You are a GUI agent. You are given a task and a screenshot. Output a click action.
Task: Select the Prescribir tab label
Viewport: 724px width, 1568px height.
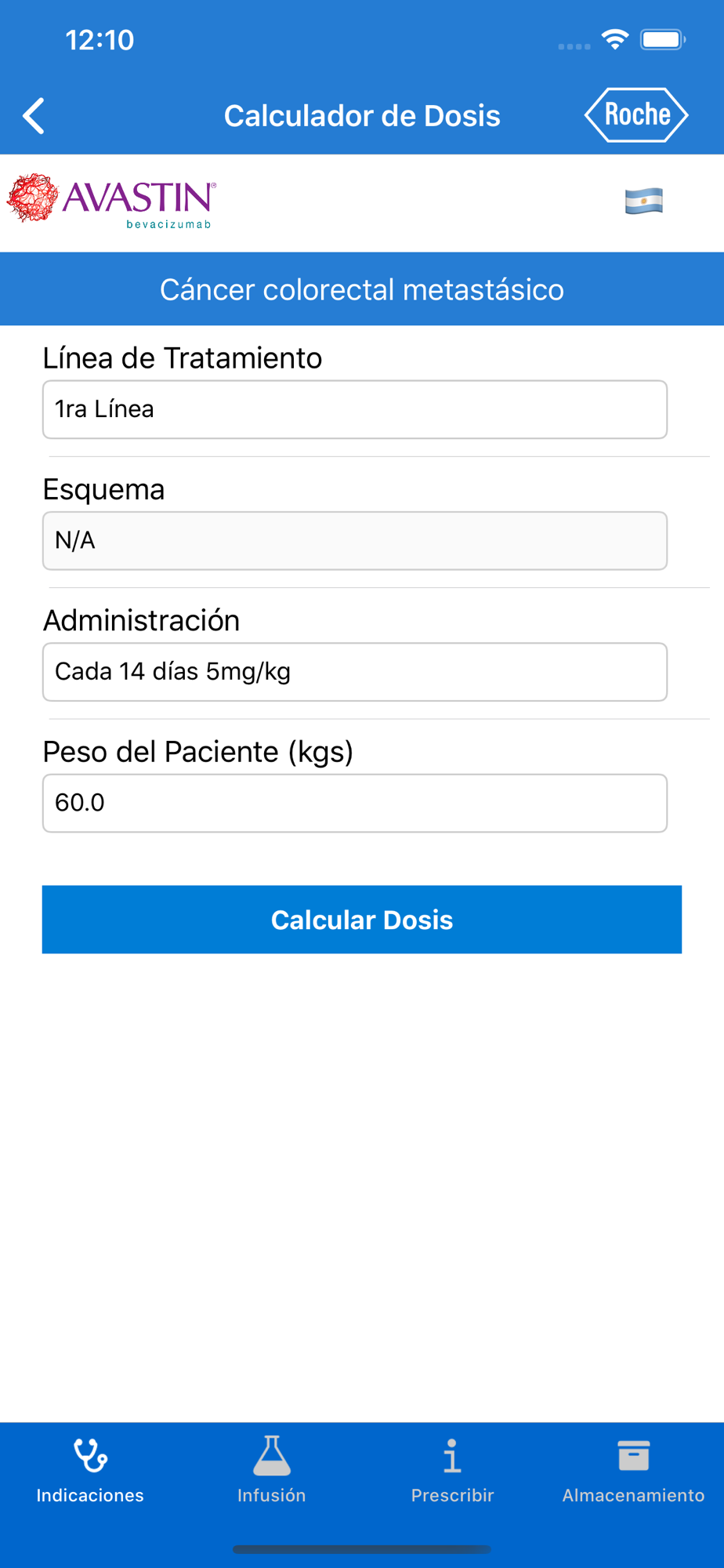coord(452,1495)
